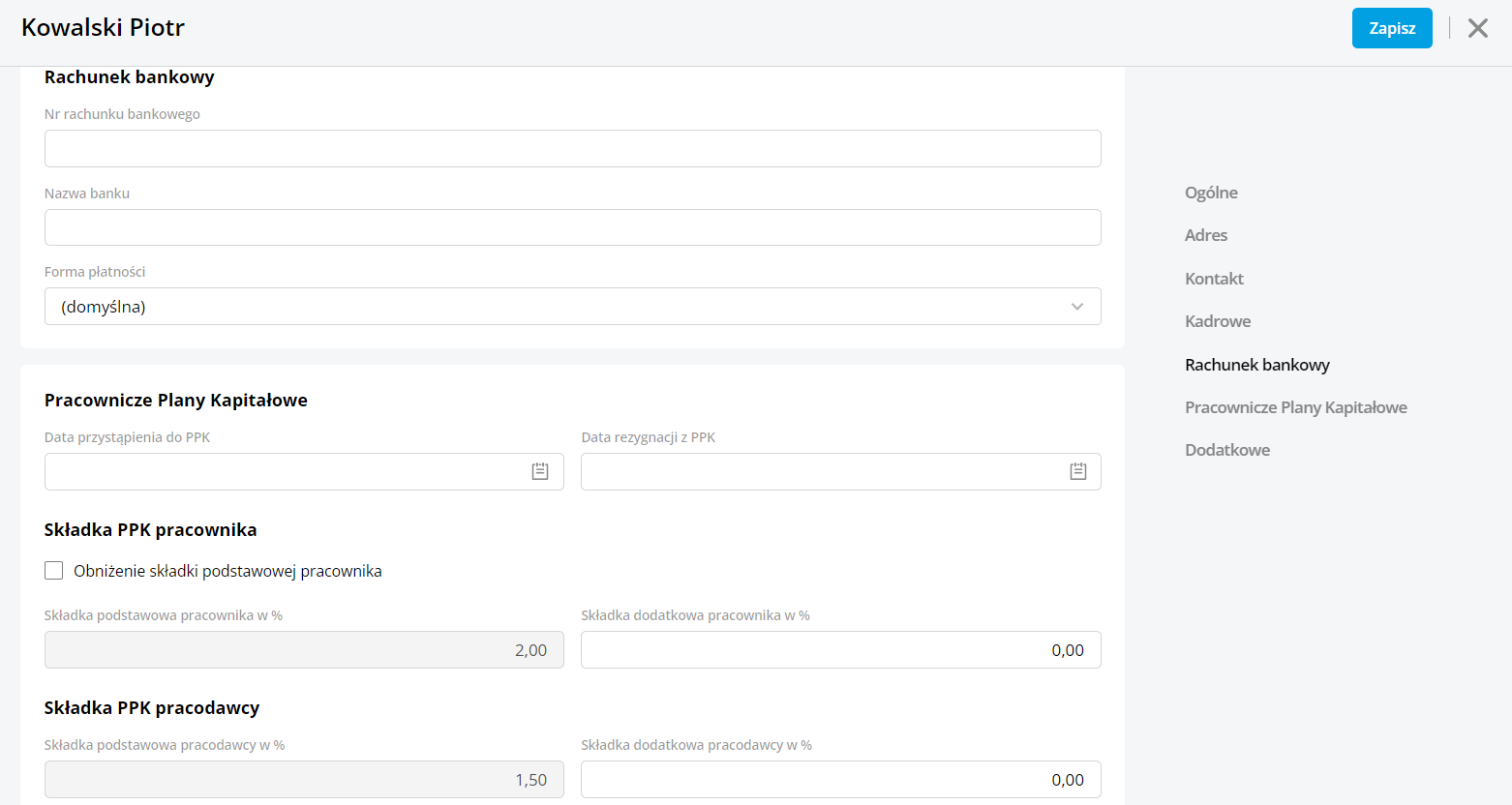Viewport: 1512px width, 805px height.
Task: Go to Pracownicze Plany Kapitałowe section link
Action: pos(1295,407)
